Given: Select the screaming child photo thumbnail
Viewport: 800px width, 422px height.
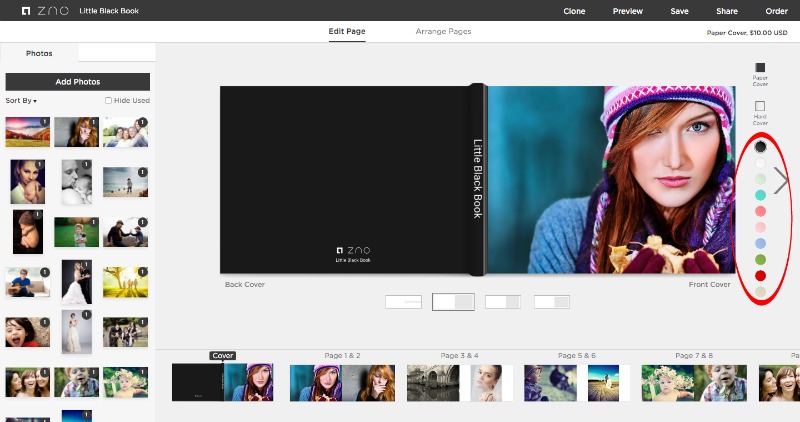Looking at the screenshot, I should (28, 332).
